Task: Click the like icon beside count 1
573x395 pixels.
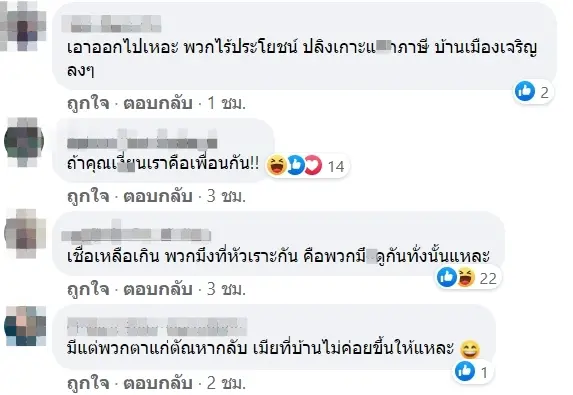Action: pyautogui.click(x=465, y=371)
